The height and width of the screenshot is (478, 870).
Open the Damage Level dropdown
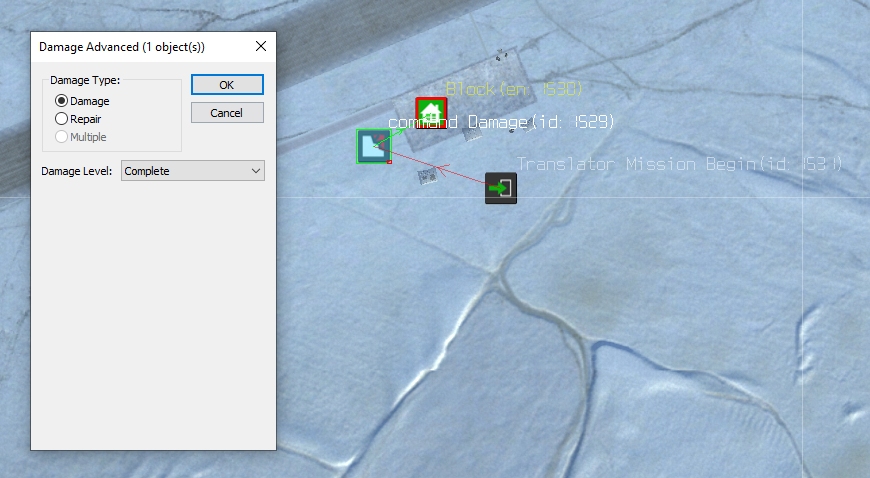193,171
